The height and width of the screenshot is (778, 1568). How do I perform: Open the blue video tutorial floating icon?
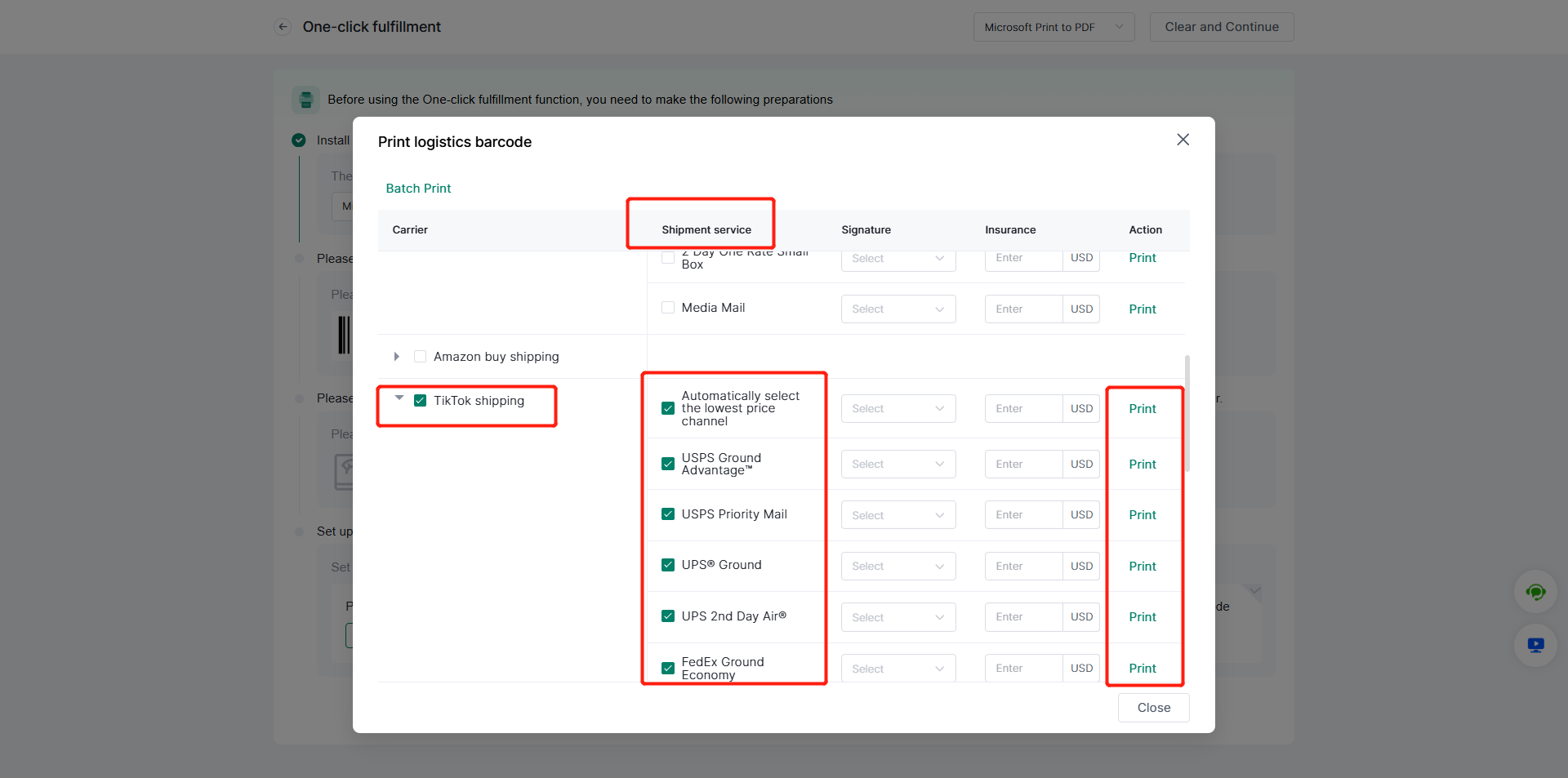pos(1535,645)
